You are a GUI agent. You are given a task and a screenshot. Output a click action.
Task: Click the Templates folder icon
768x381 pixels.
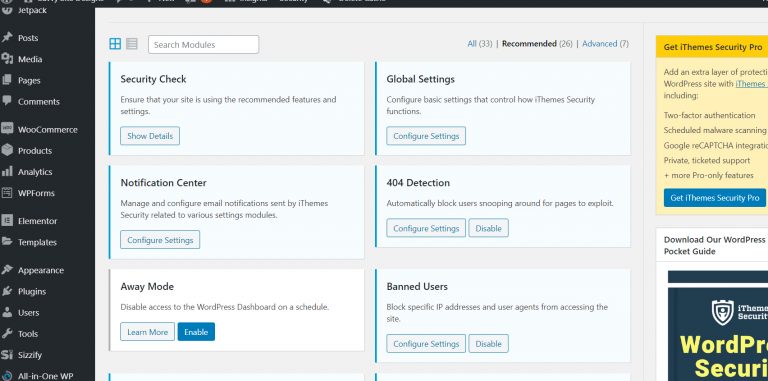[x=7, y=241]
